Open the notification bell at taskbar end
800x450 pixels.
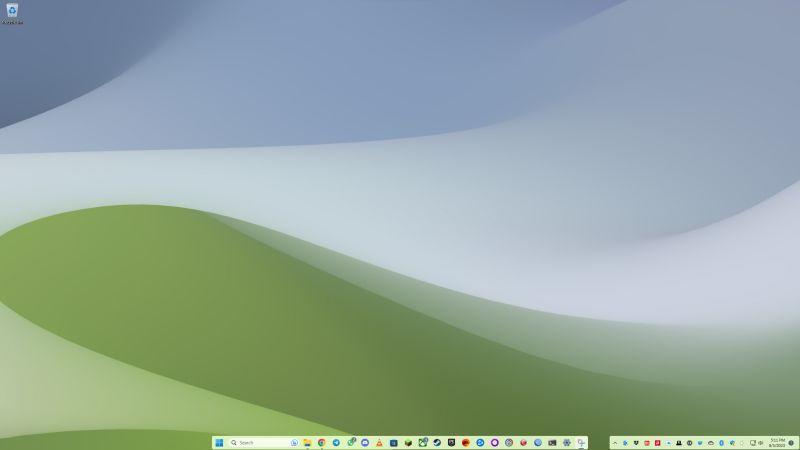(x=791, y=443)
